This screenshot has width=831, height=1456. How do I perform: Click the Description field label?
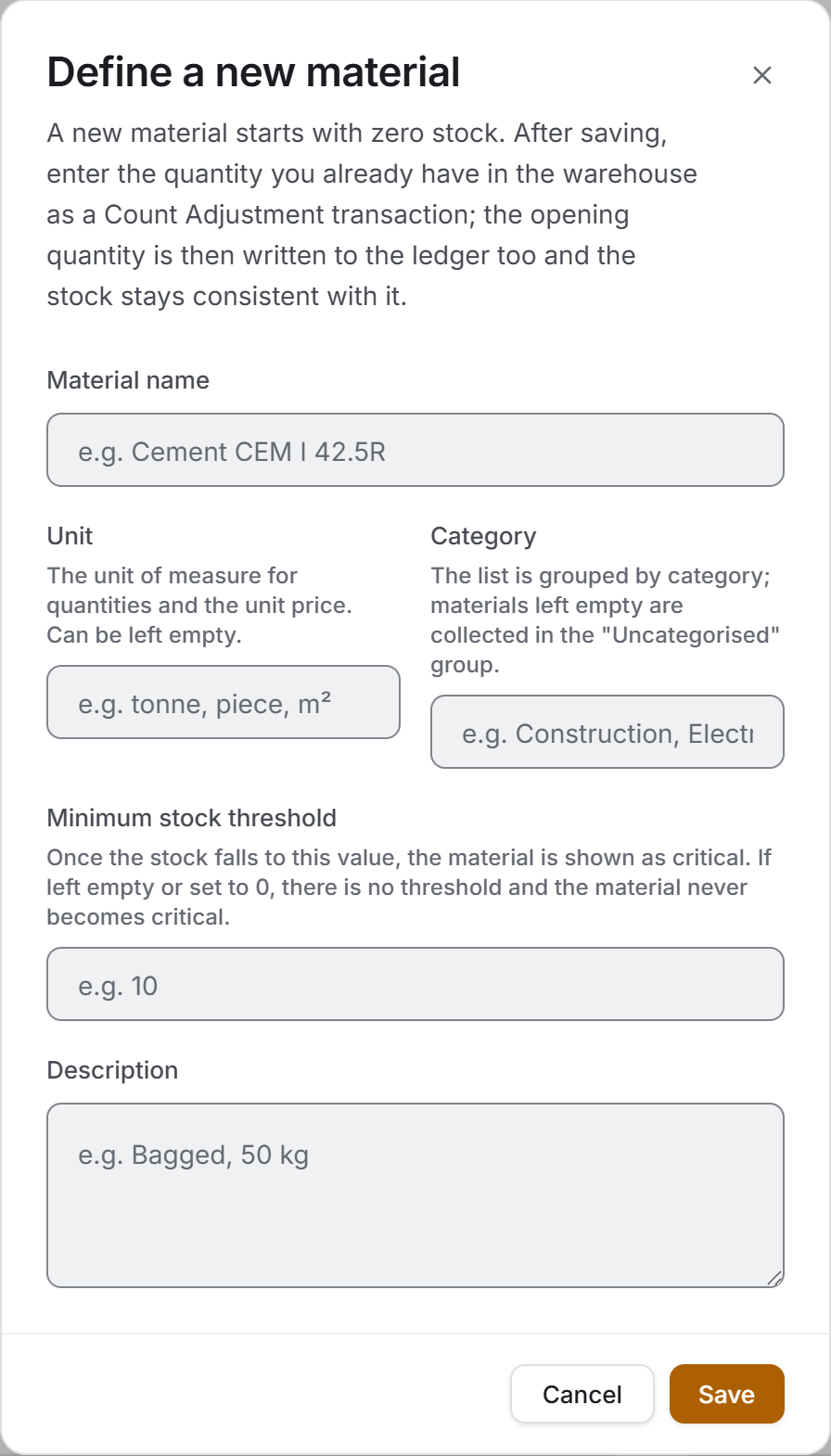pyautogui.click(x=112, y=1070)
